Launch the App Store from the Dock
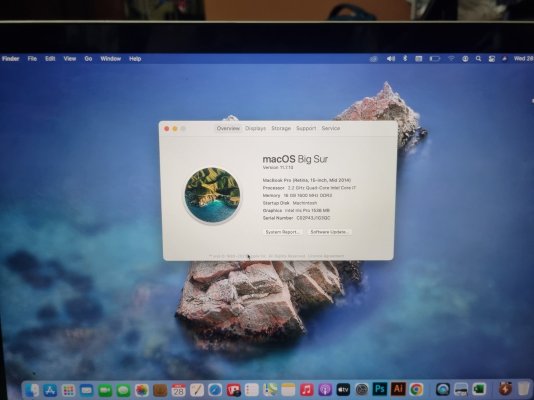This screenshot has width=534, height=400. pyautogui.click(x=50, y=390)
